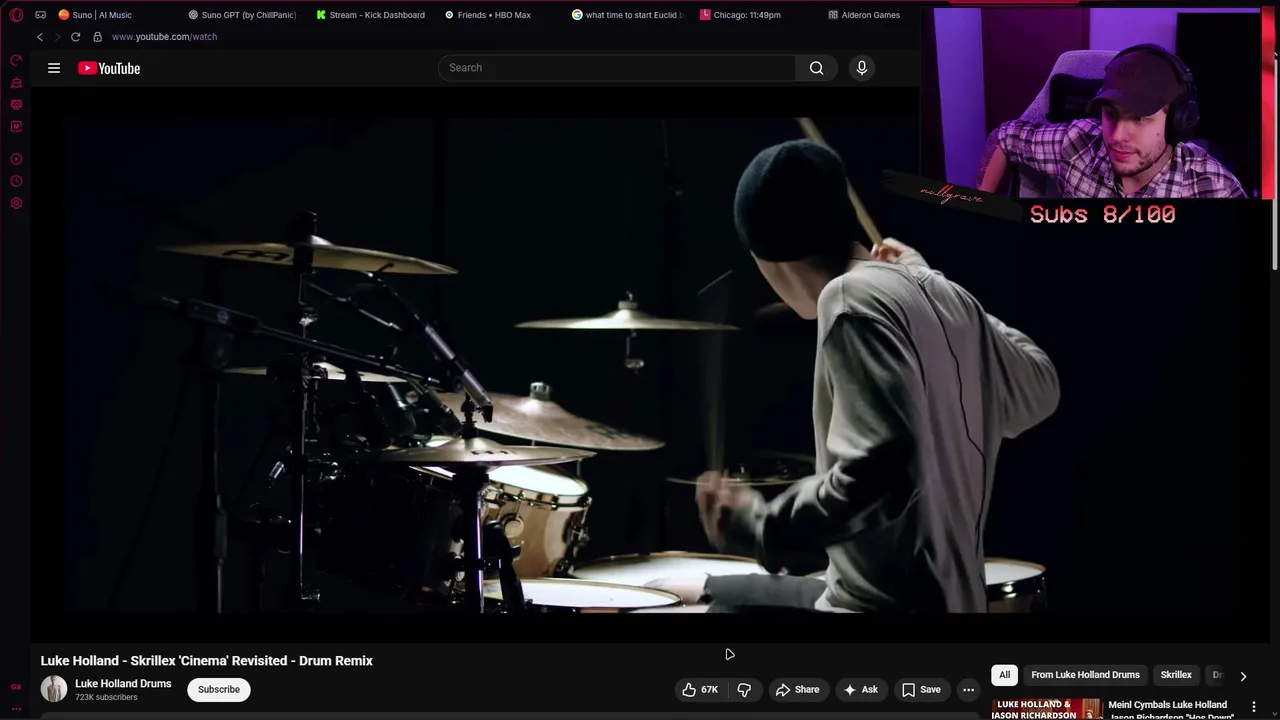Select the Skrillex filter chip
This screenshot has width=1280, height=720.
point(1176,675)
